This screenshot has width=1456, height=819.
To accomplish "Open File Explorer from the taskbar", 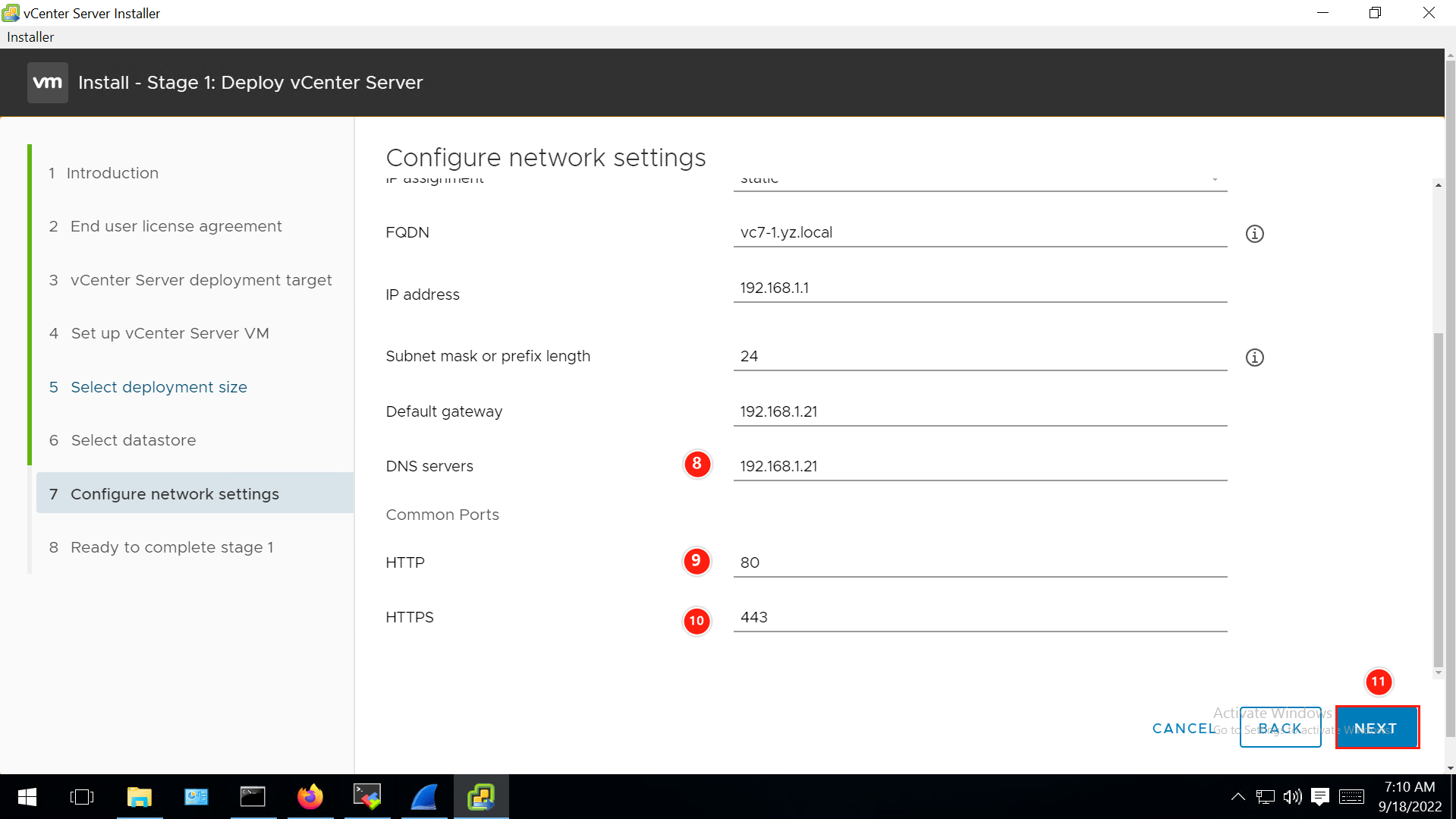I will [x=140, y=797].
